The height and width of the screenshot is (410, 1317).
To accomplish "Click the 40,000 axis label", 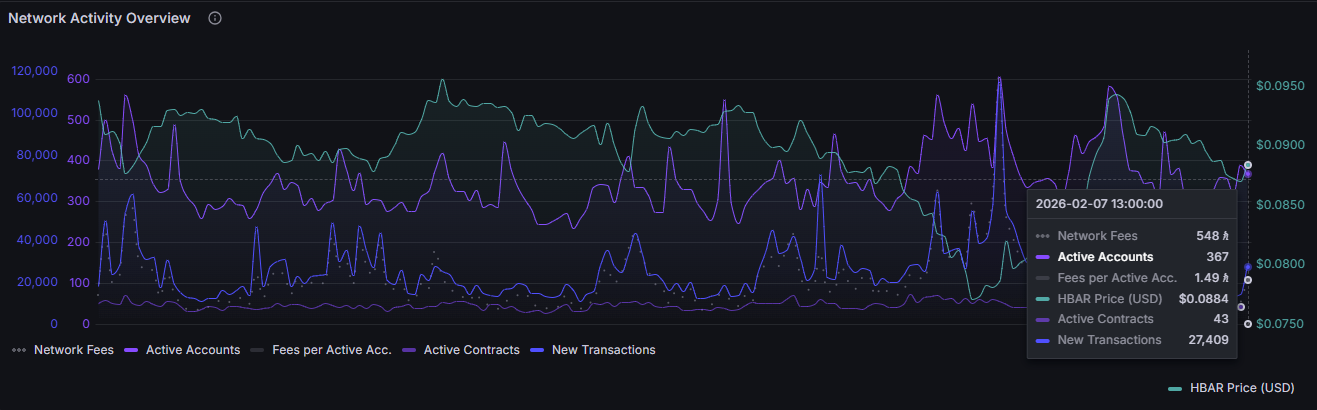I will click(38, 240).
